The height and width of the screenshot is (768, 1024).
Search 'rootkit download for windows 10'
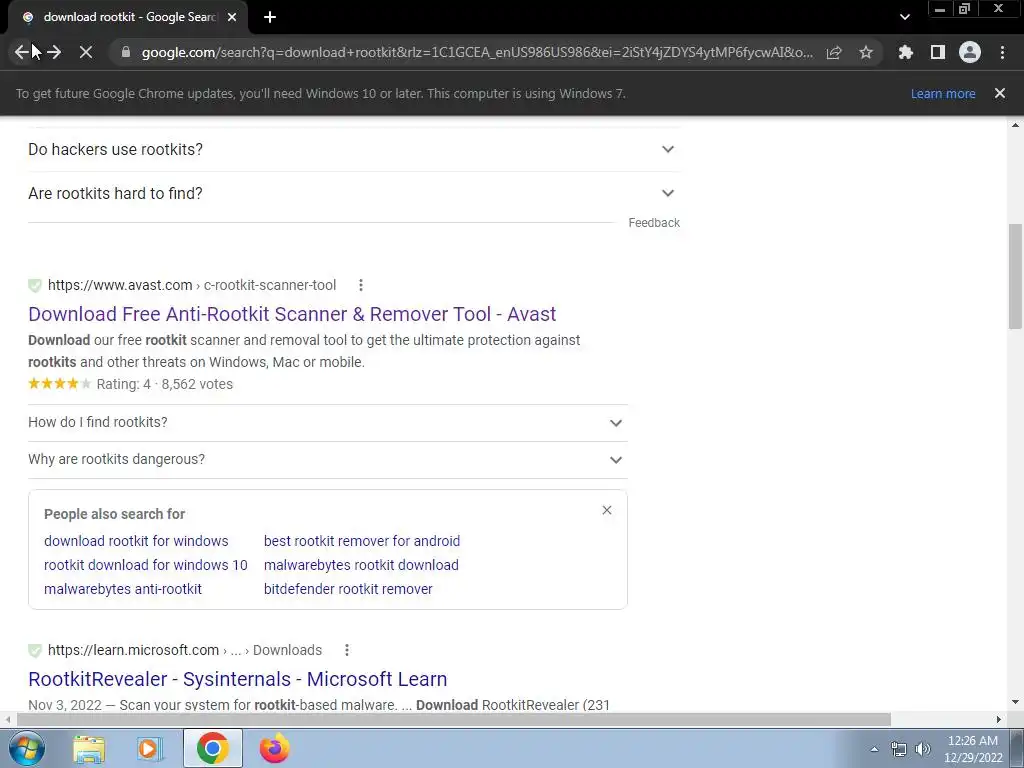(x=146, y=565)
